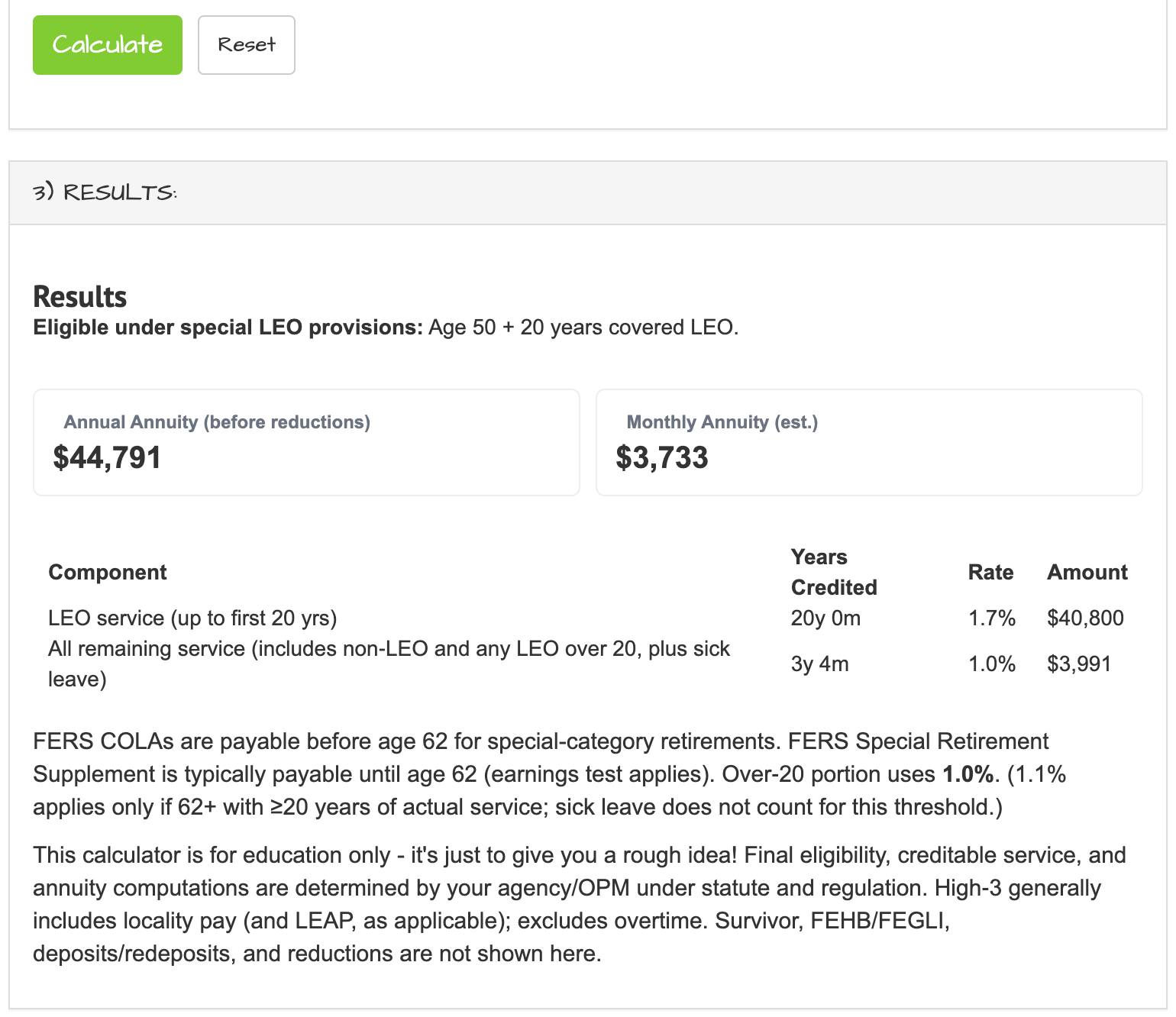Select 'LEO service (up to first 20 yrs)' row
Viewport: 1176px width, 1017px height.
(587, 618)
